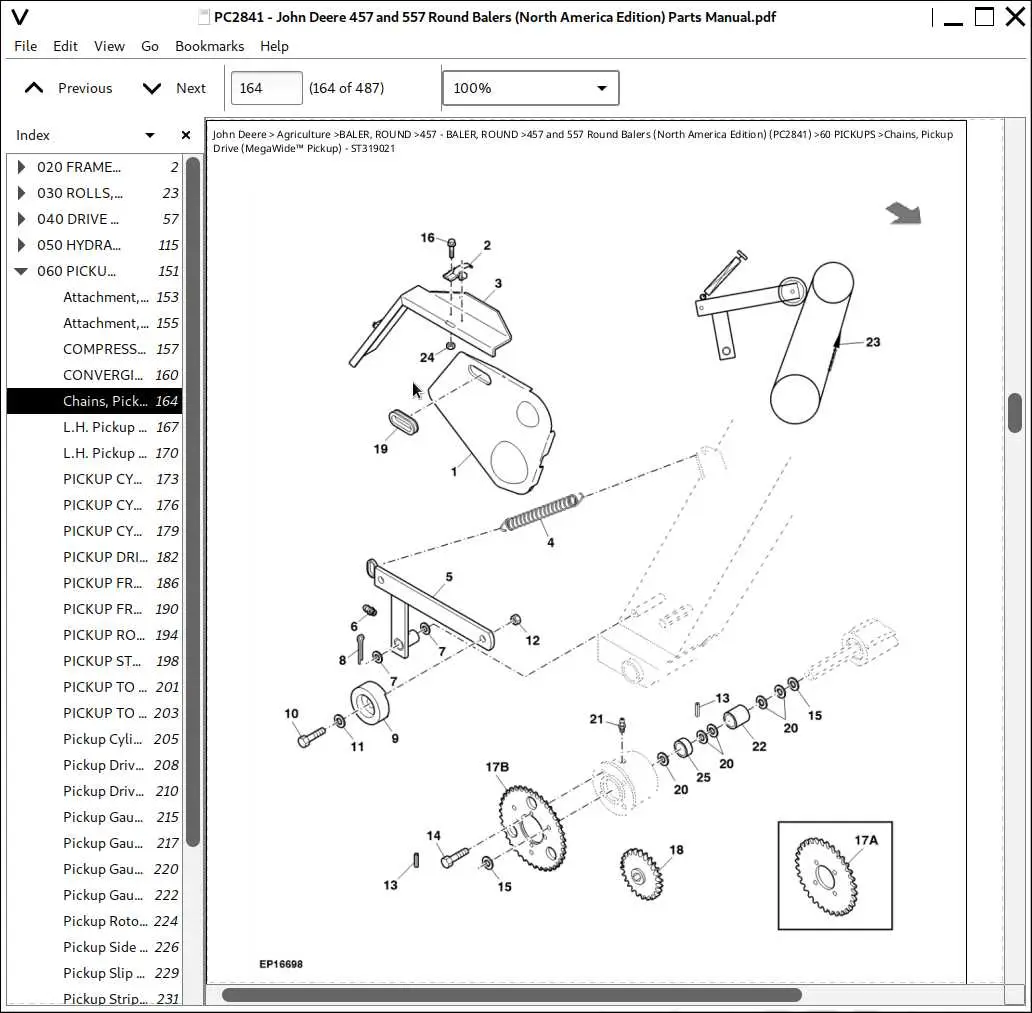The width and height of the screenshot is (1032, 1013).
Task: Open the View menu
Action: tap(109, 46)
